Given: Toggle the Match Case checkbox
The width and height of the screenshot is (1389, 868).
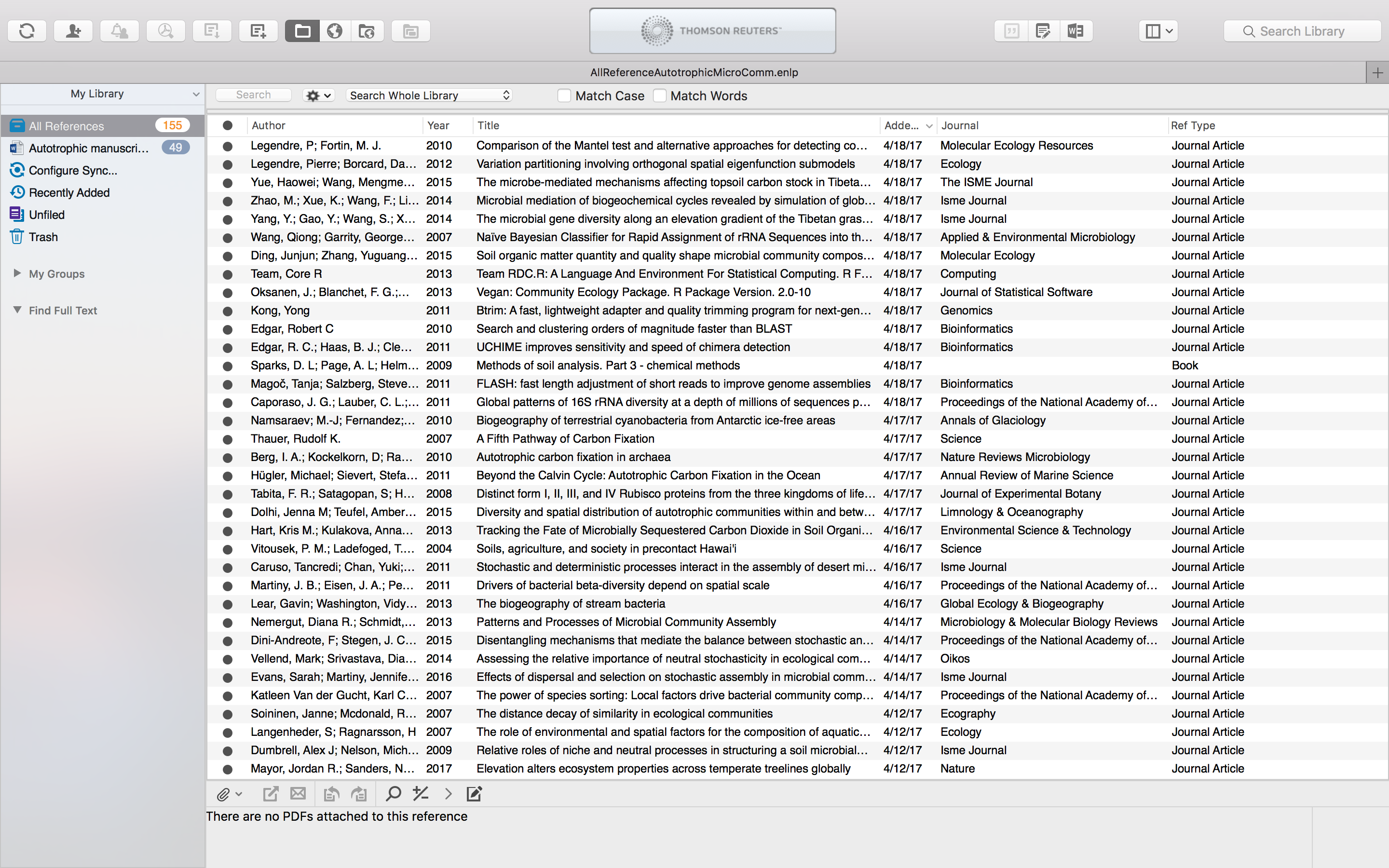Looking at the screenshot, I should 563,96.
